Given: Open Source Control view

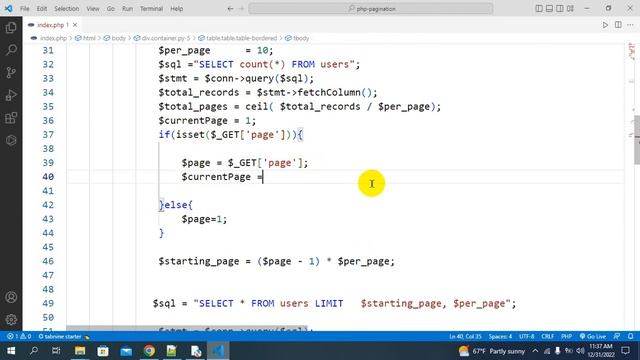Looking at the screenshot, I should (x=11, y=72).
